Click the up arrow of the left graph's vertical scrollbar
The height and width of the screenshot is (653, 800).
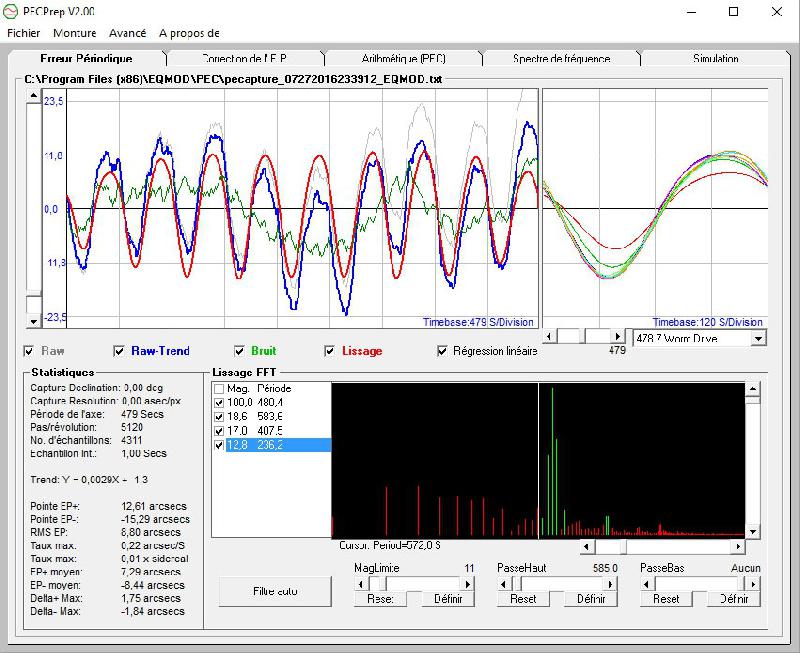tap(34, 96)
